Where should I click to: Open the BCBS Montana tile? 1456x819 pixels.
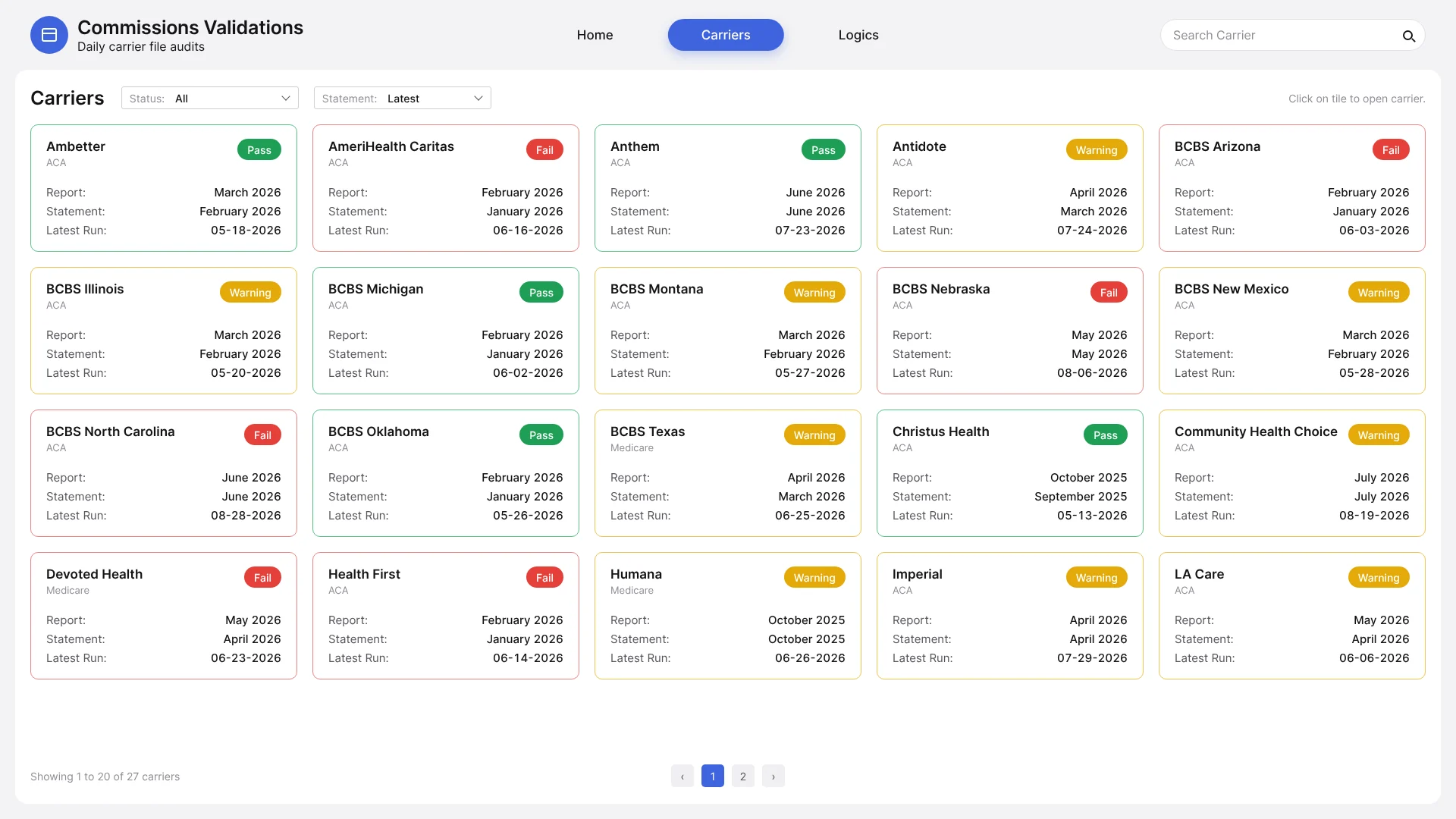728,331
